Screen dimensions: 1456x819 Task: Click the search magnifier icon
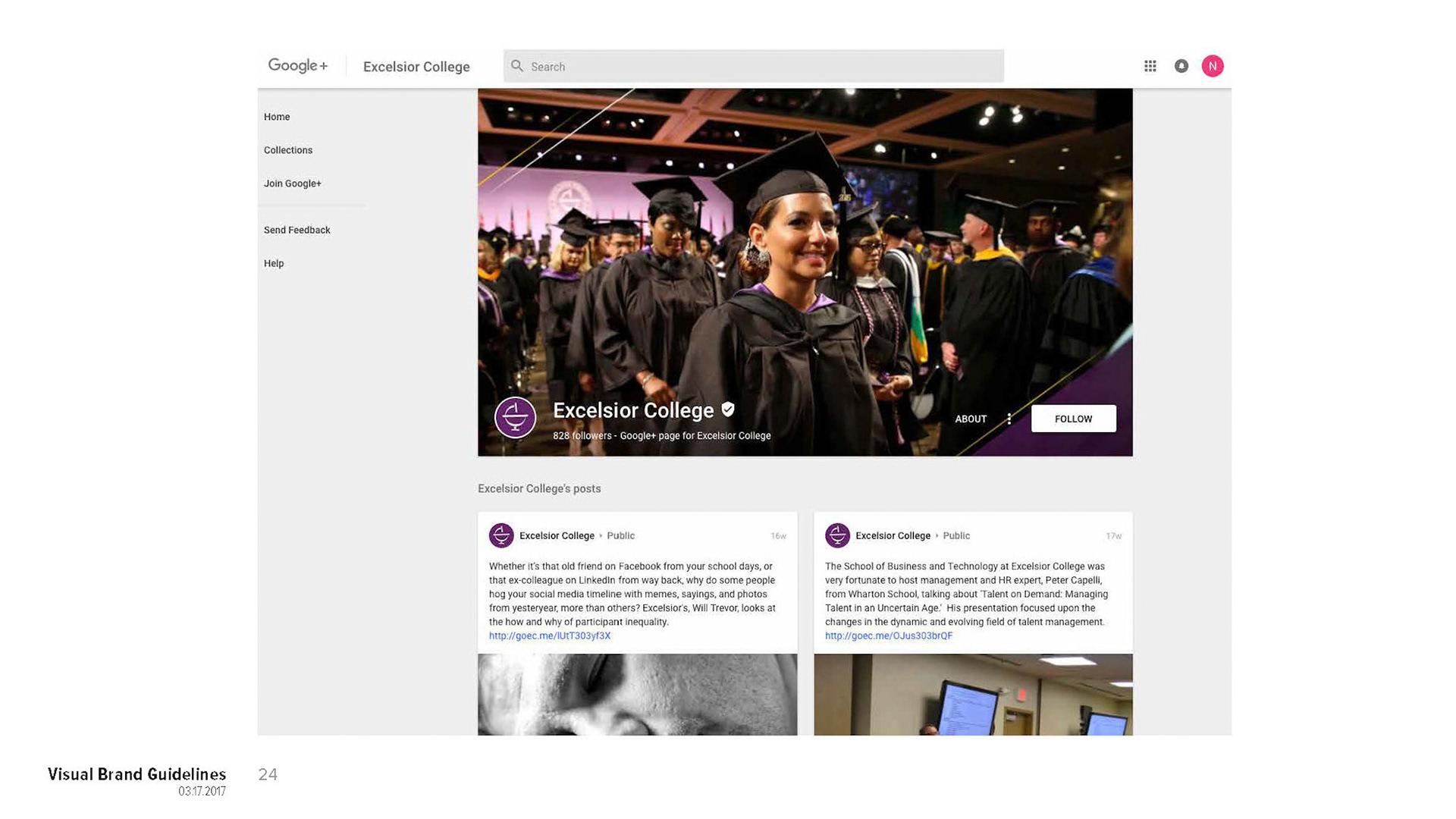(x=517, y=66)
